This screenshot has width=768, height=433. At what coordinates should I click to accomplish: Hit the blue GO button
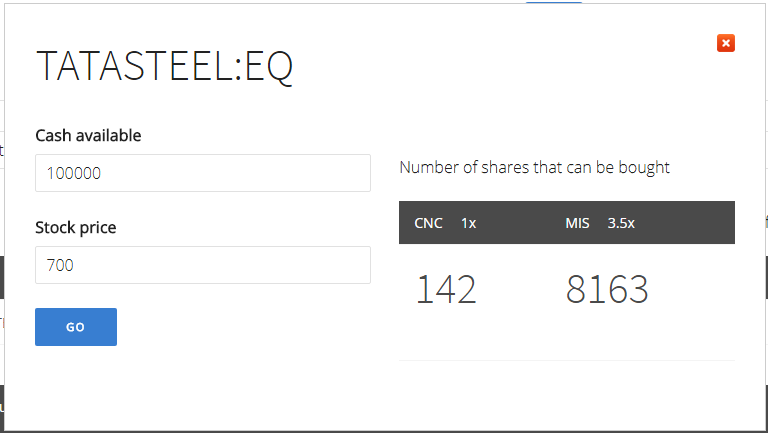76,327
